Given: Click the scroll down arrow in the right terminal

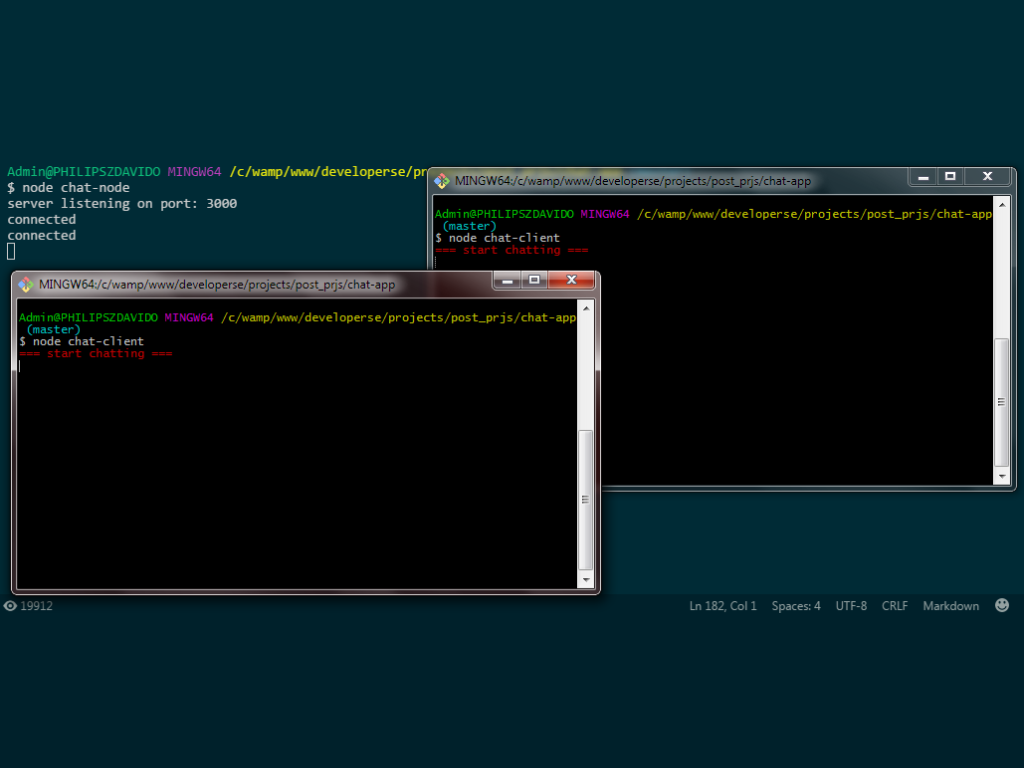Looking at the screenshot, I should [1002, 476].
